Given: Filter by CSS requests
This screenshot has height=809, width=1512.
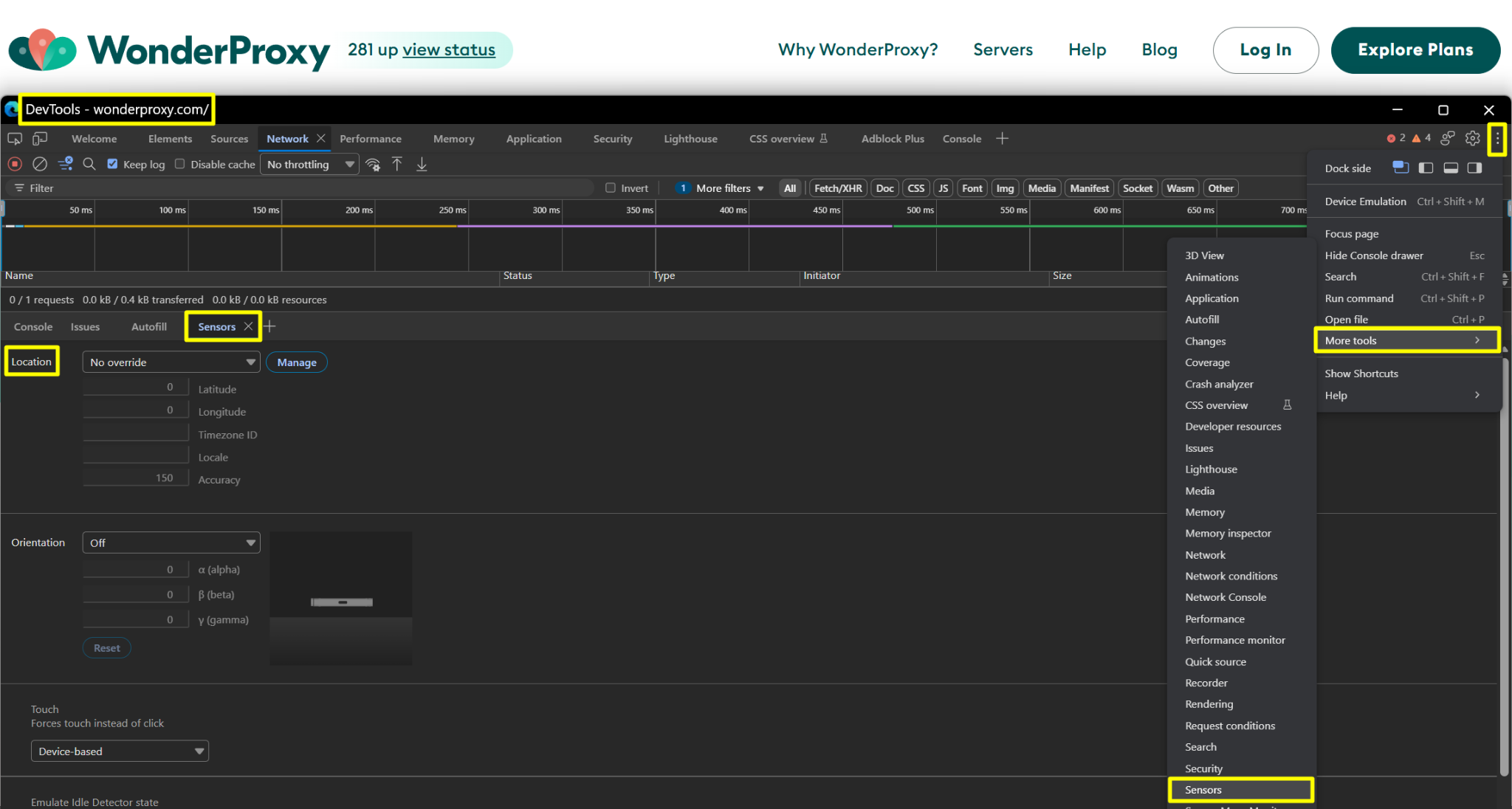Looking at the screenshot, I should (x=916, y=188).
